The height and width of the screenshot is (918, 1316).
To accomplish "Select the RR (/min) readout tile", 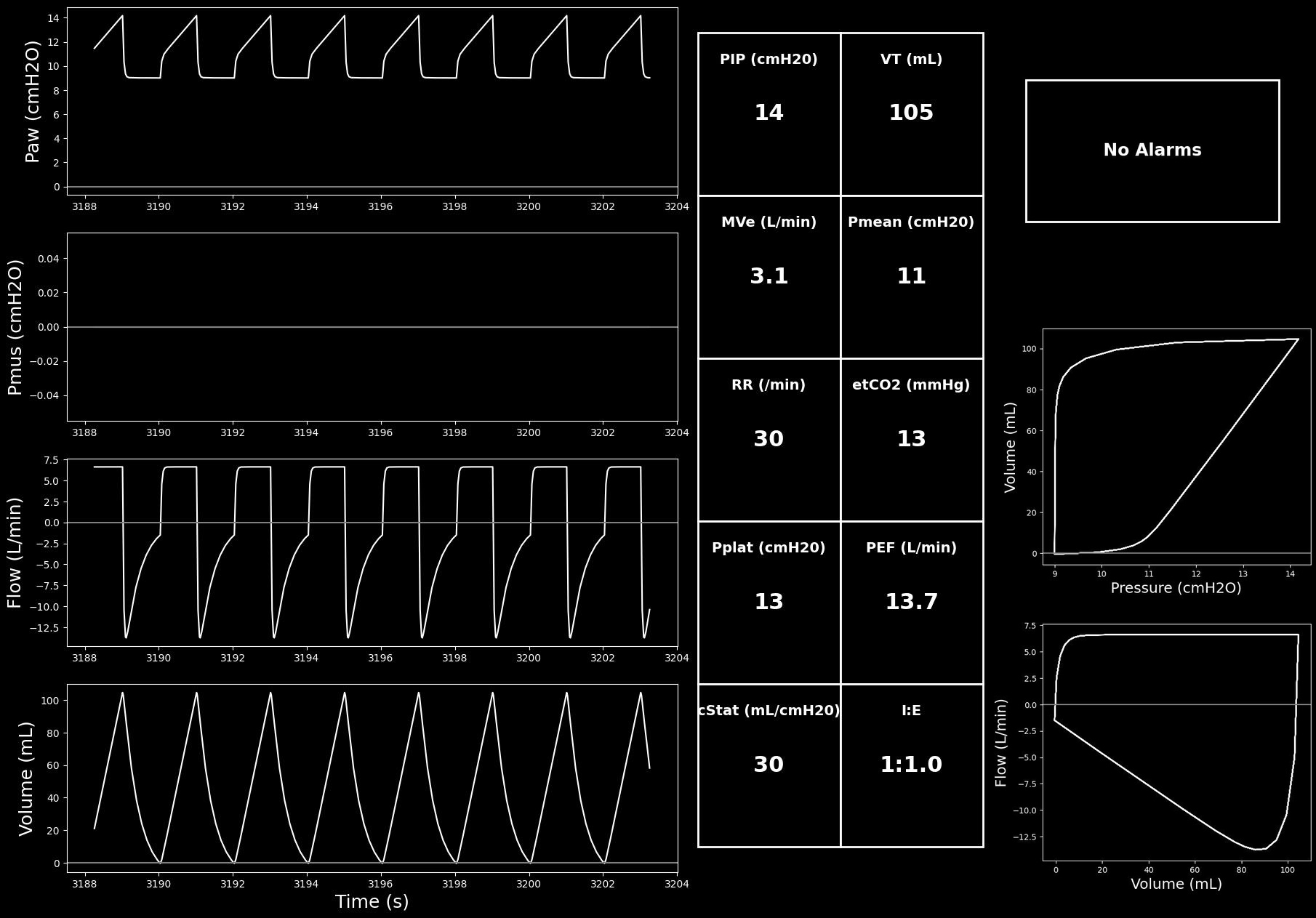I will [769, 440].
